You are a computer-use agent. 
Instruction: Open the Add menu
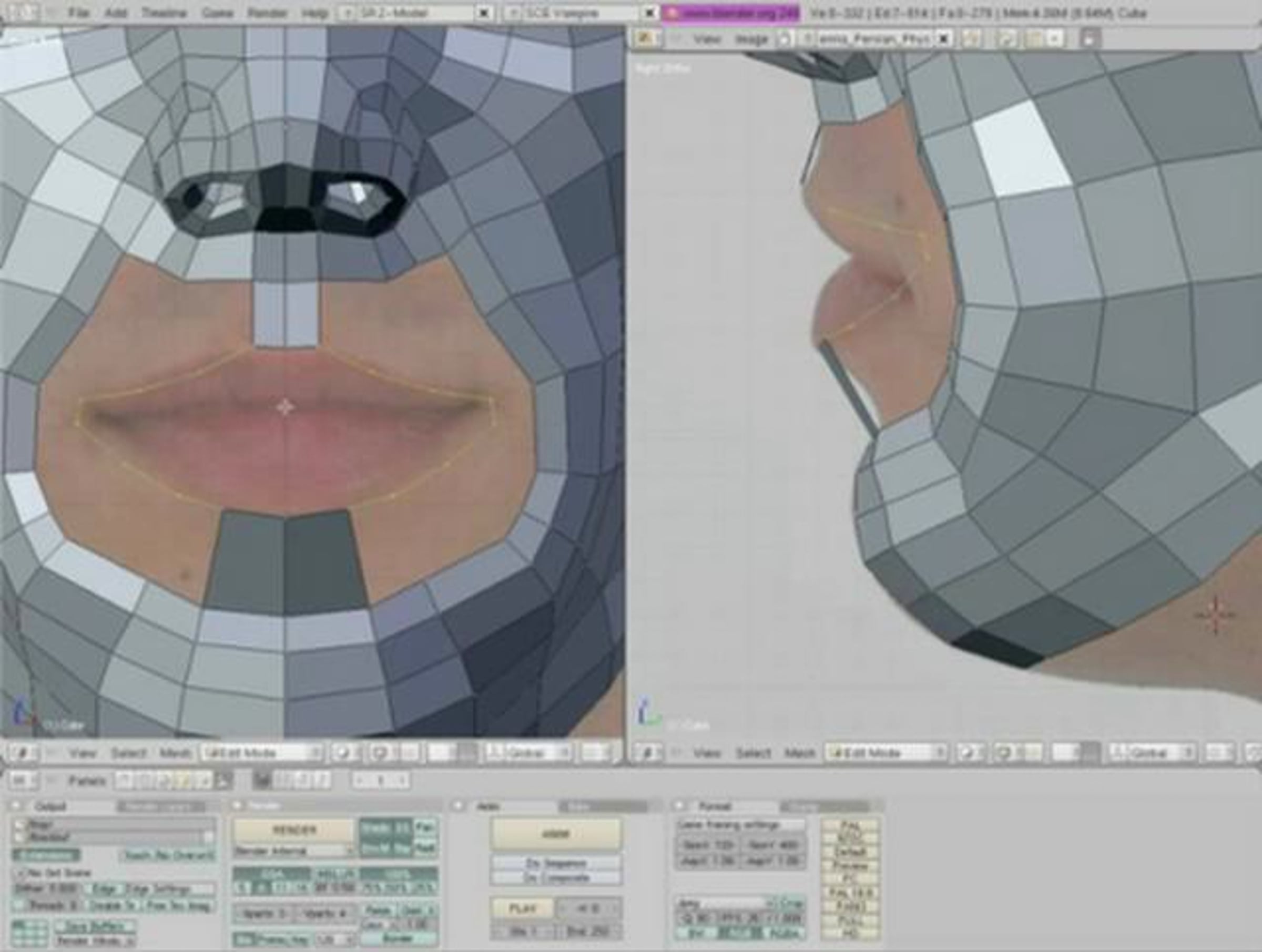click(x=116, y=13)
